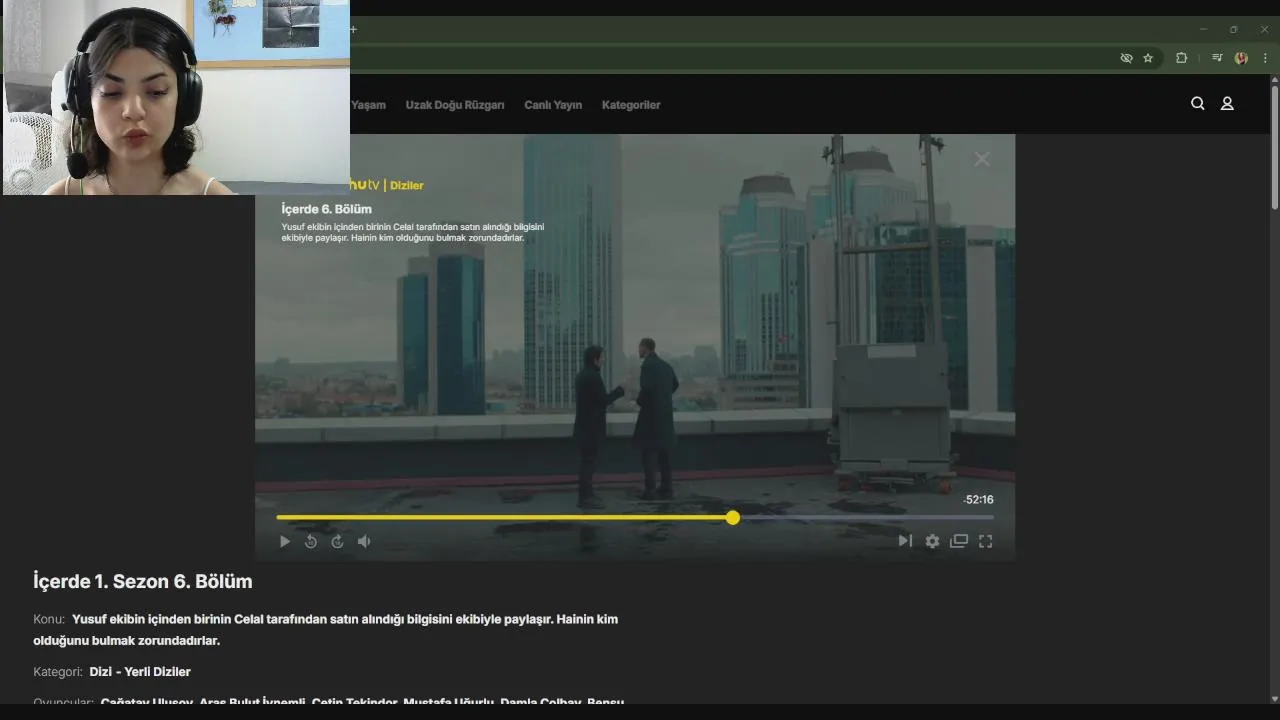Open video player settings gear

click(932, 541)
